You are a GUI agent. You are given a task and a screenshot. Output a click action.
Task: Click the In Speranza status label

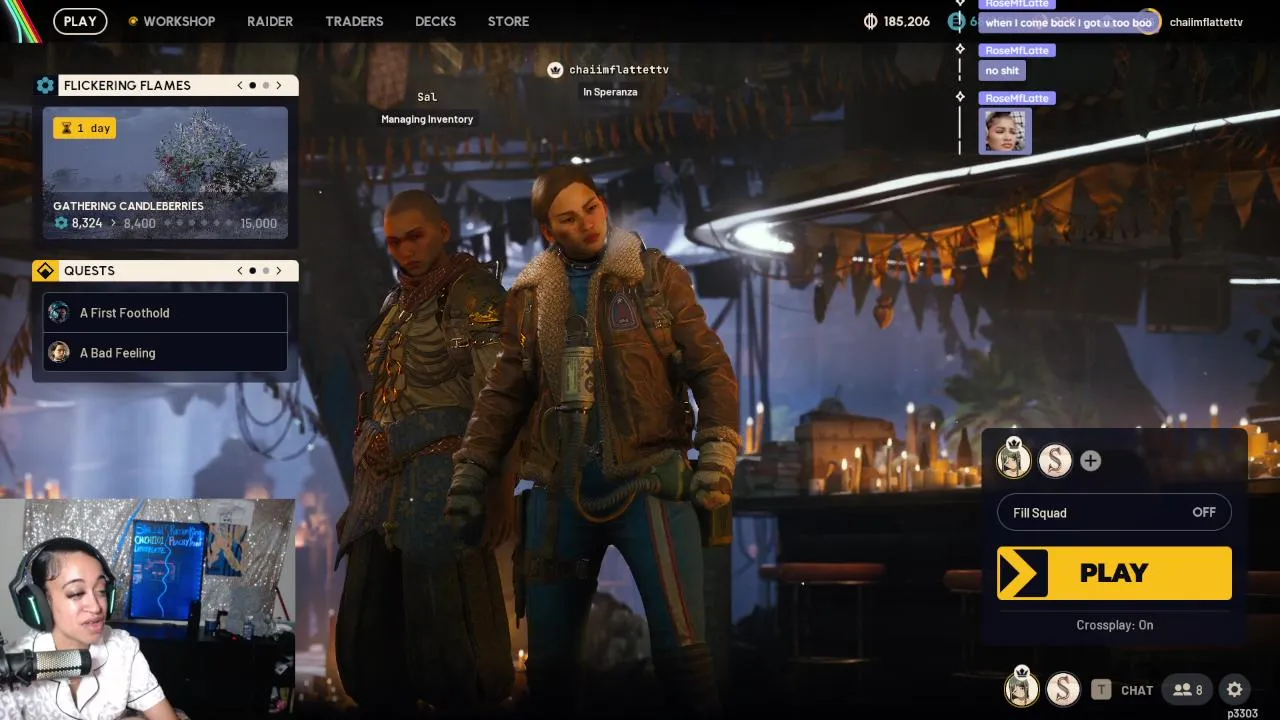(x=610, y=92)
